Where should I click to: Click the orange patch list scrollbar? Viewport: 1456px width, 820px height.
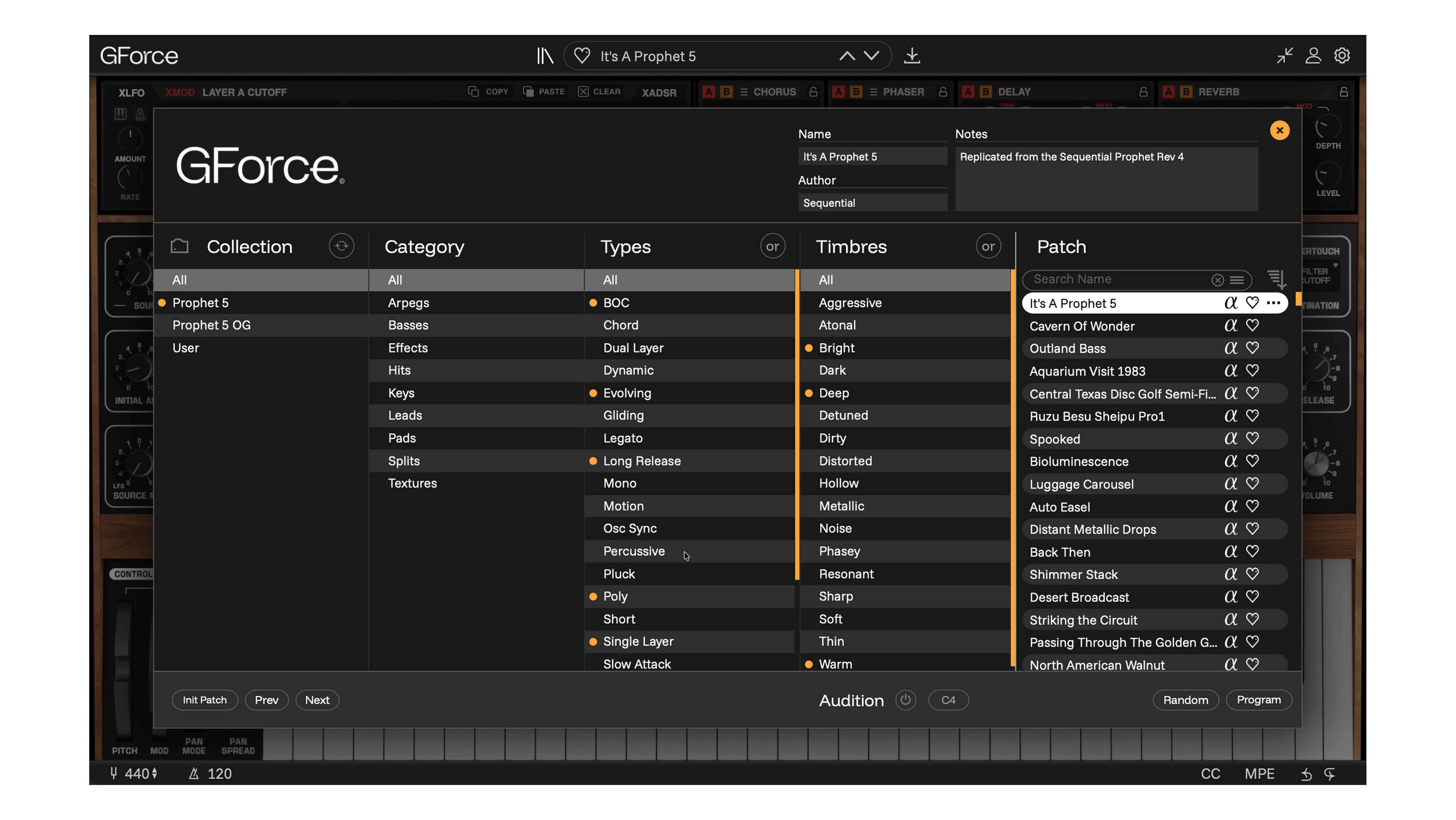1298,299
